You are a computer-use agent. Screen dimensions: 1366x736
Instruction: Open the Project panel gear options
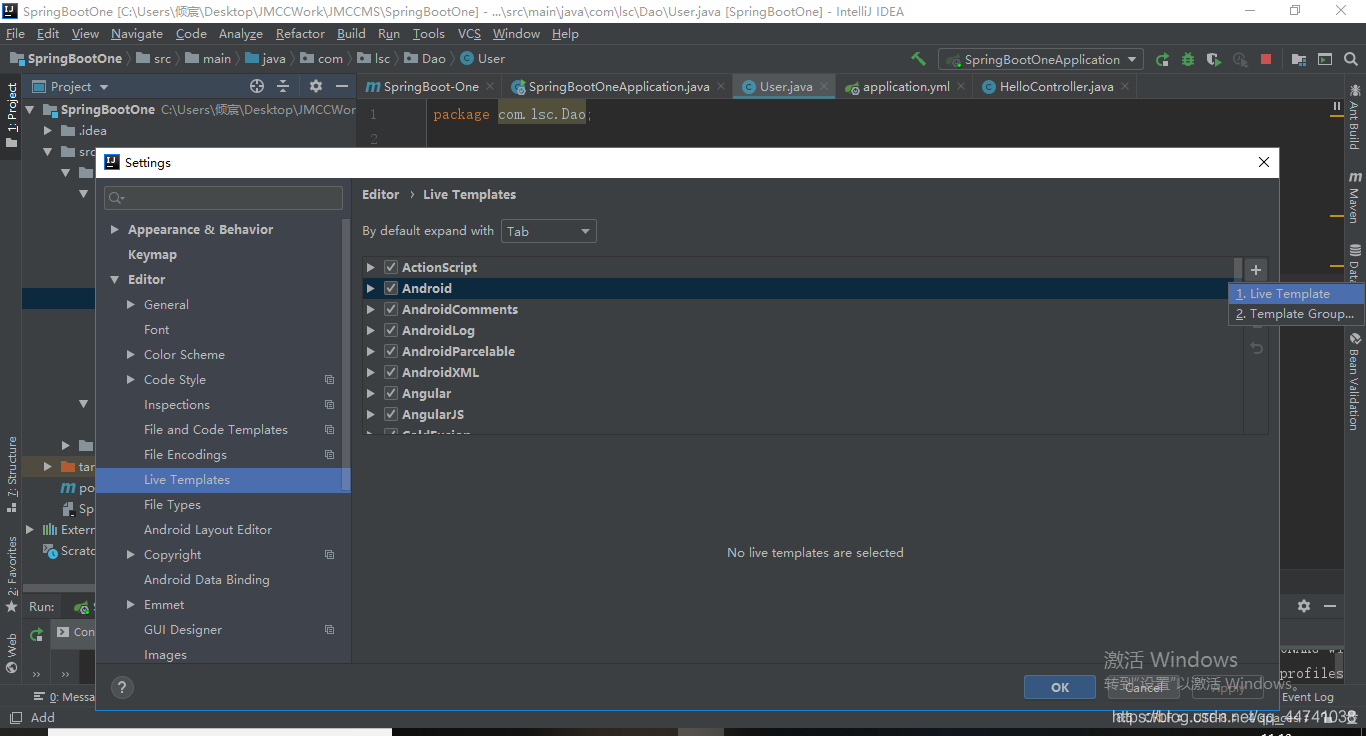coord(316,86)
